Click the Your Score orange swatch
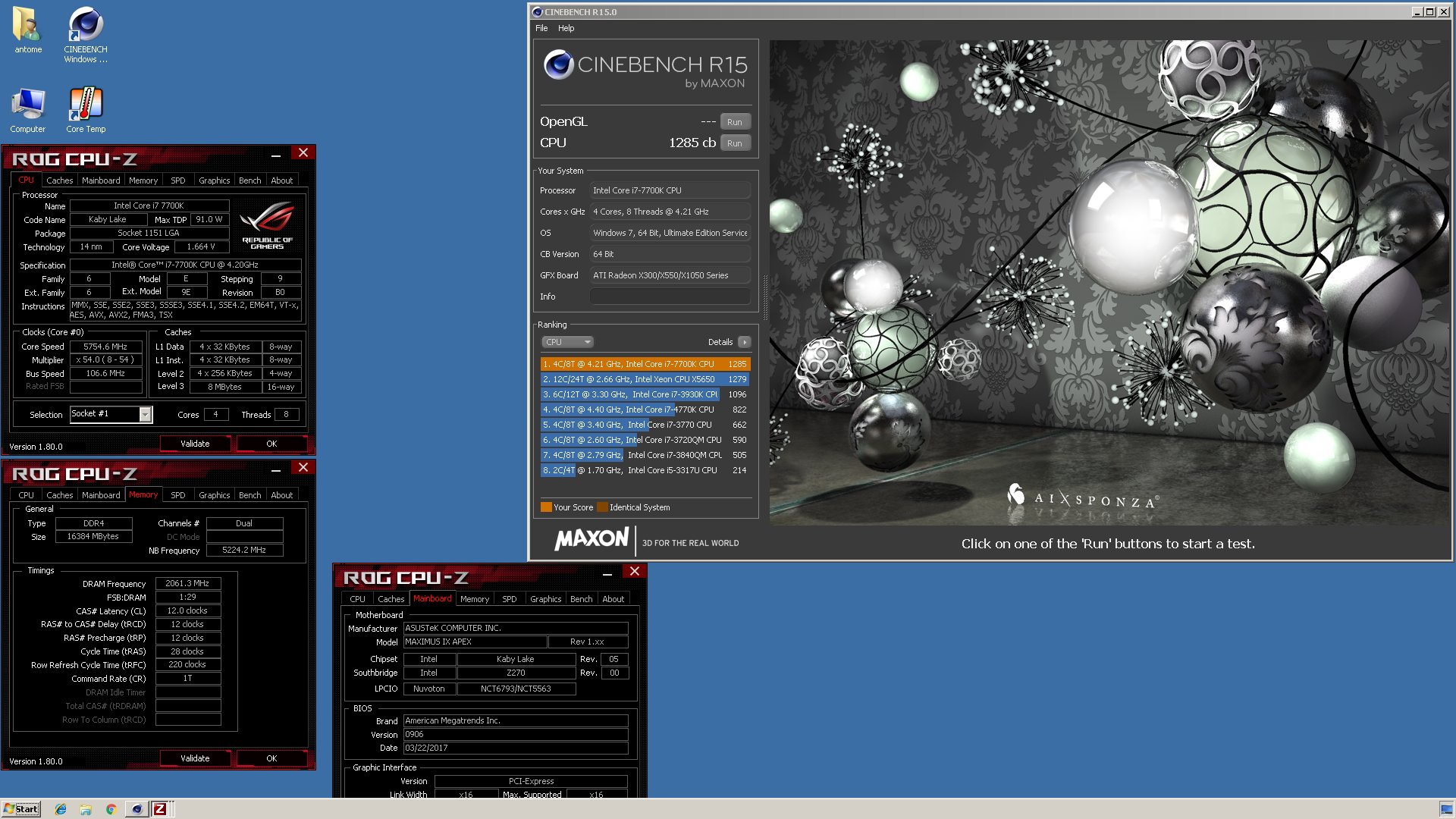 point(546,507)
